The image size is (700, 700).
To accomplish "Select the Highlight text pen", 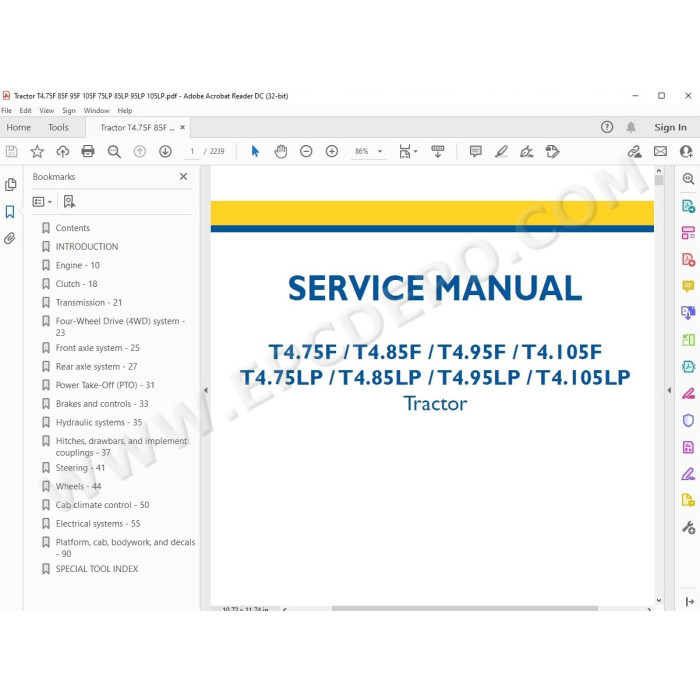I will coord(501,152).
